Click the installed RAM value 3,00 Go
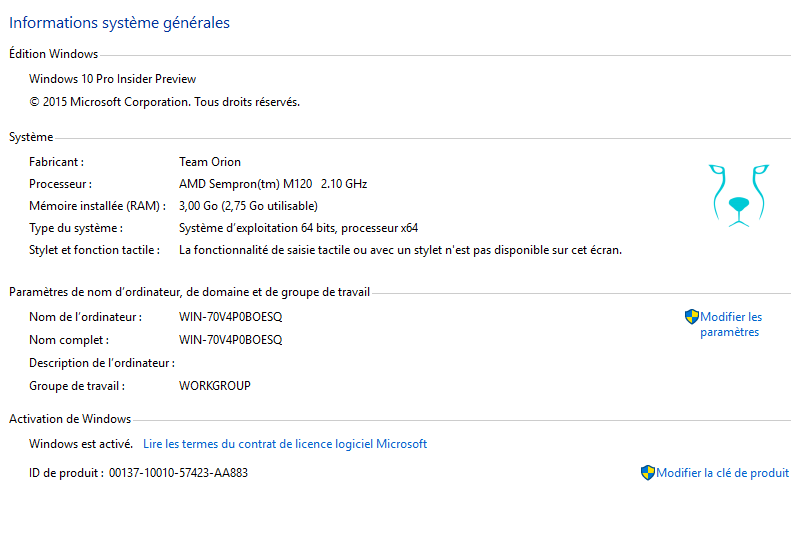 pos(248,206)
